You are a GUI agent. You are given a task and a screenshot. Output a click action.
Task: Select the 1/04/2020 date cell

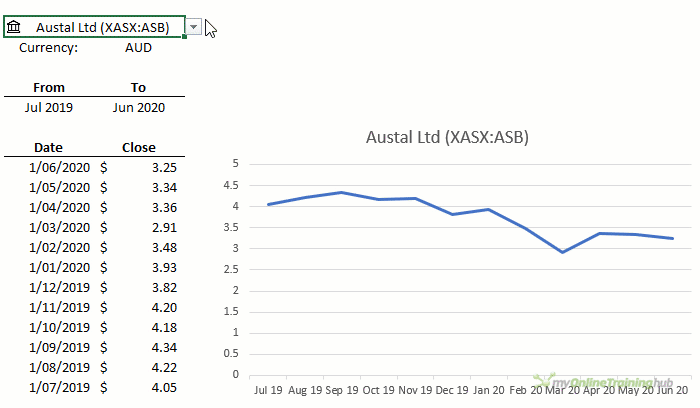[x=59, y=208]
